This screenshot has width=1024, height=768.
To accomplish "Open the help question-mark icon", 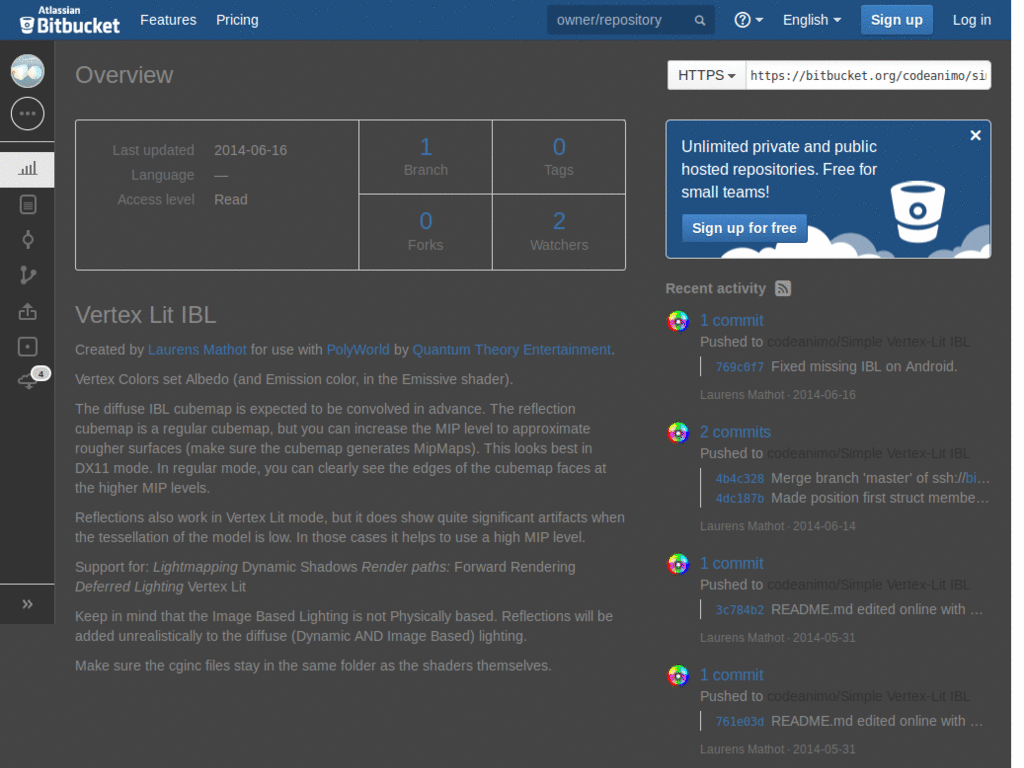I will tap(741, 19).
